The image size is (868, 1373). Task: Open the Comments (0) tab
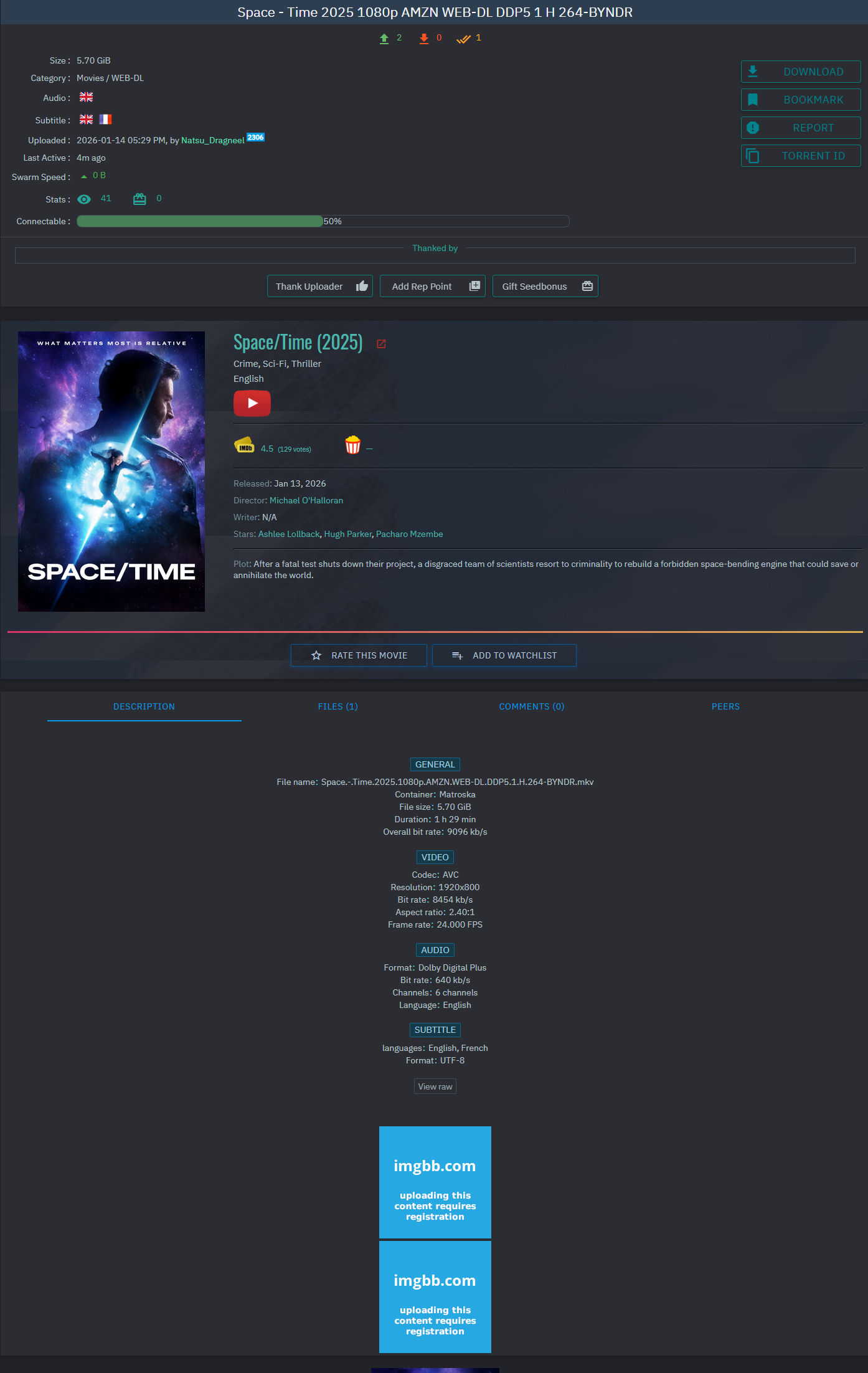532,706
